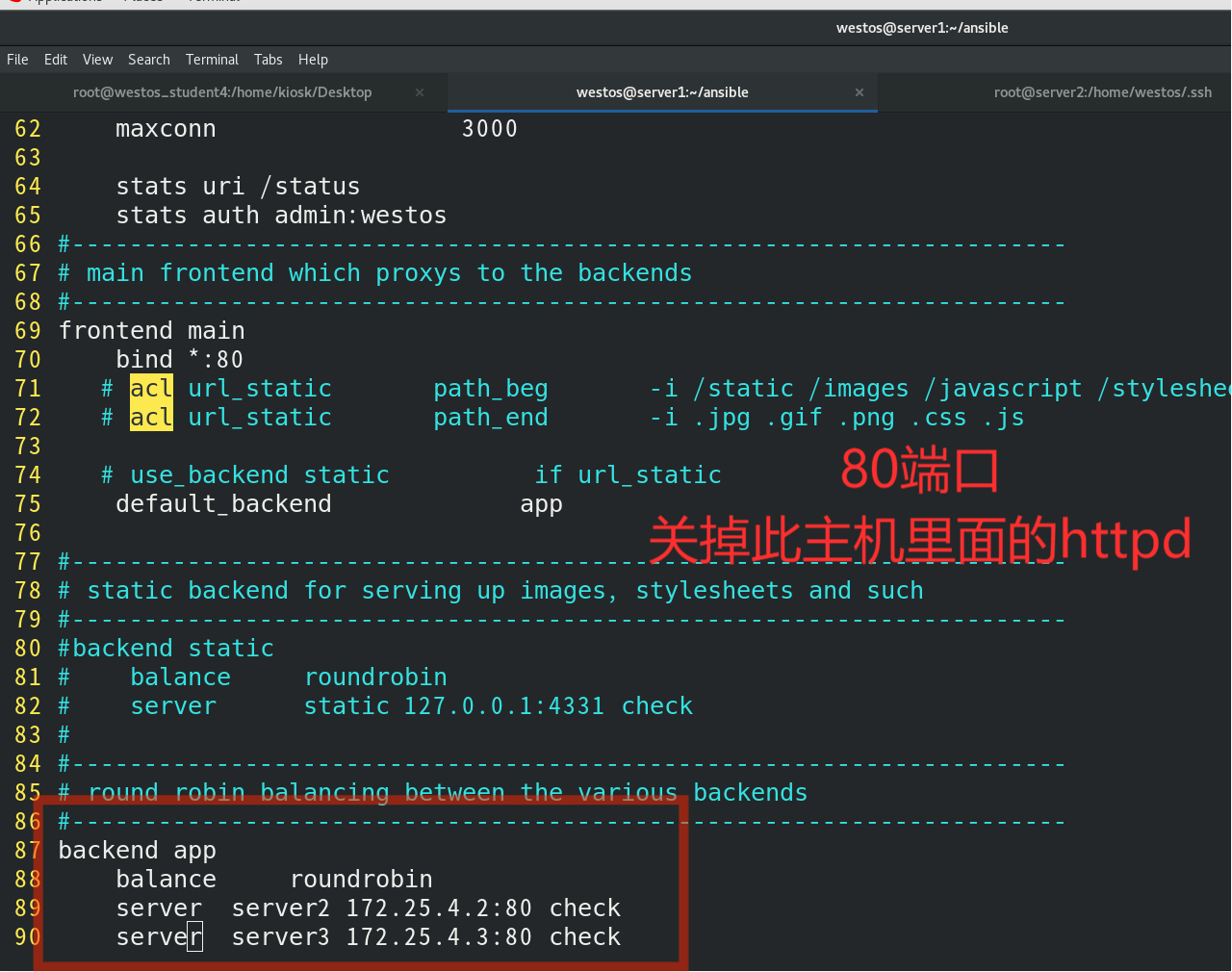Click 'backend app' on line 87
1232x972 pixels.
[138, 852]
